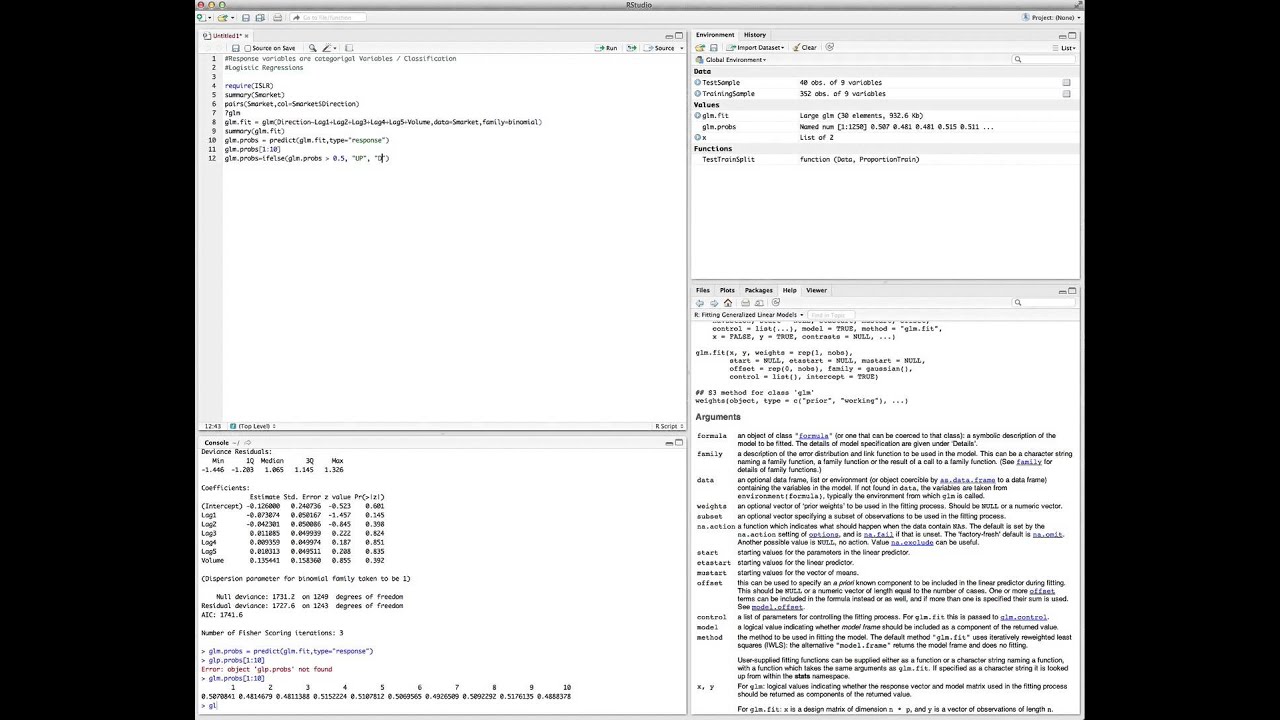Clear environment with Clear button
Viewport: 1280px width, 720px height.
click(805, 47)
